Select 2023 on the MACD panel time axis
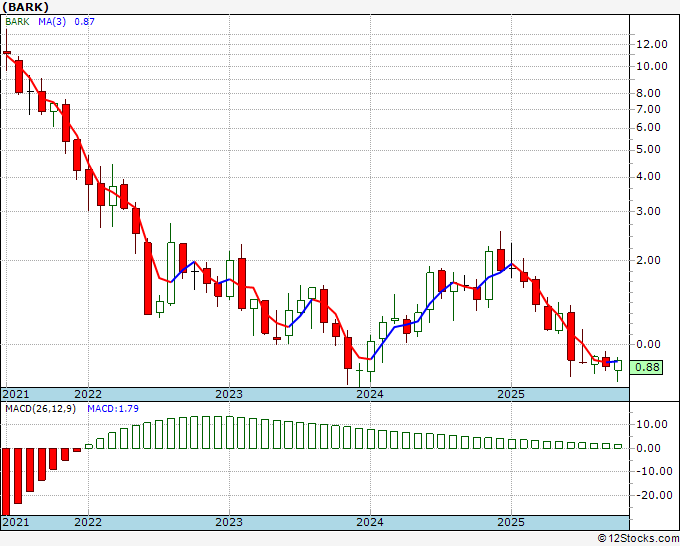This screenshot has height=546, width=680. 229,522
